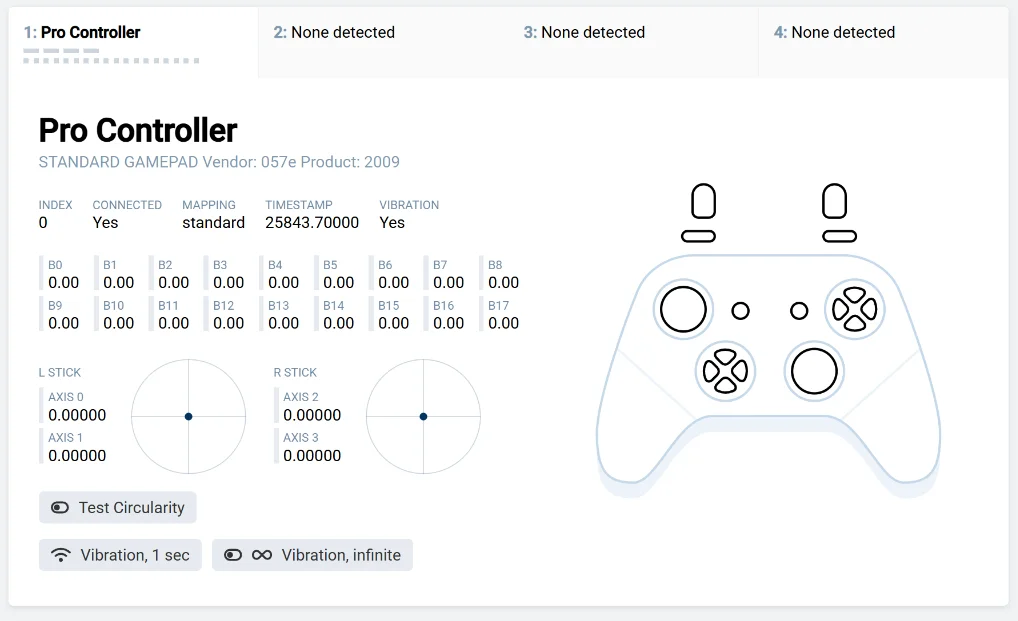The width and height of the screenshot is (1018, 621).
Task: Click the B4 button value
Action: coord(284,283)
